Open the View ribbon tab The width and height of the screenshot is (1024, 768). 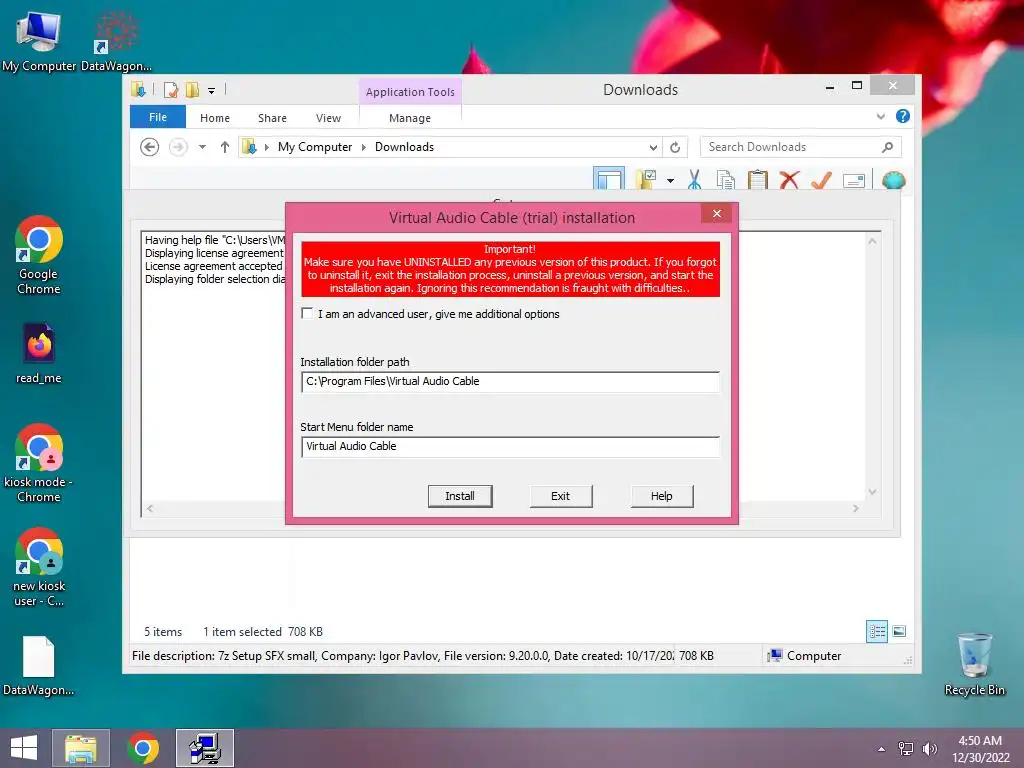pos(328,118)
